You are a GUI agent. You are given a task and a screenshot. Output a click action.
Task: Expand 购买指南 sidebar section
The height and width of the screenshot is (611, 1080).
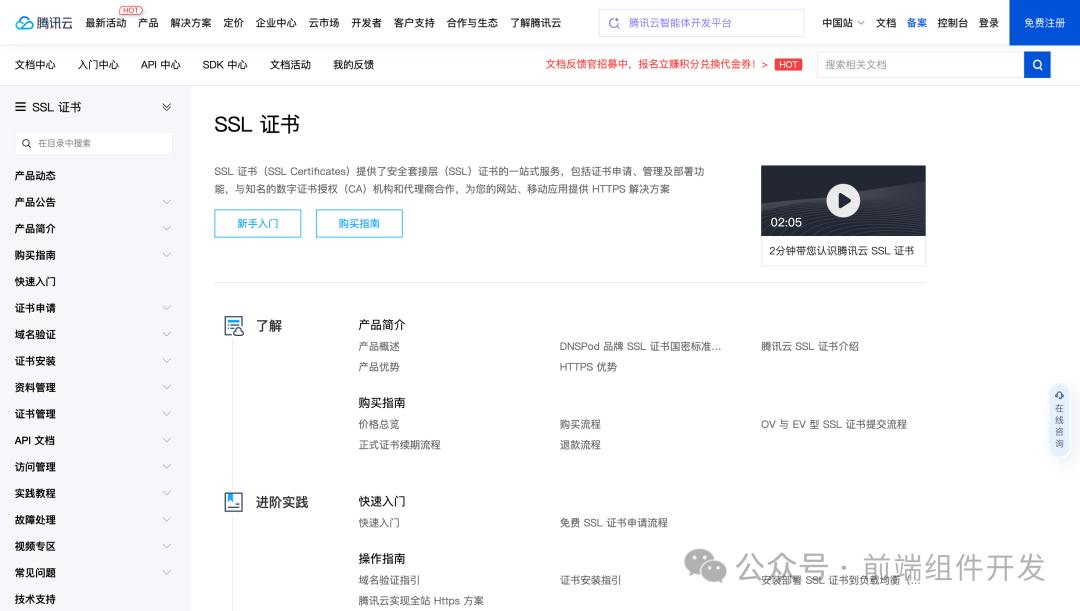pyautogui.click(x=167, y=255)
